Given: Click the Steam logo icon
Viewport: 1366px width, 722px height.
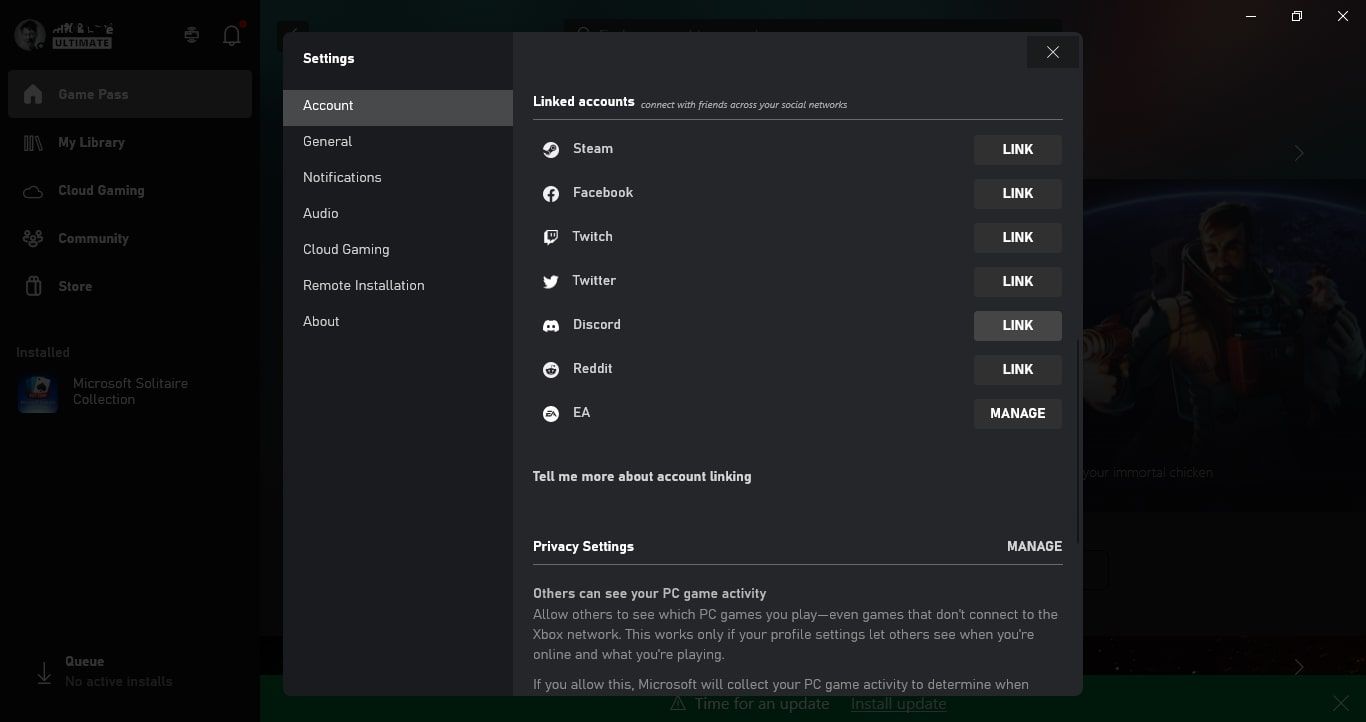Looking at the screenshot, I should point(551,150).
